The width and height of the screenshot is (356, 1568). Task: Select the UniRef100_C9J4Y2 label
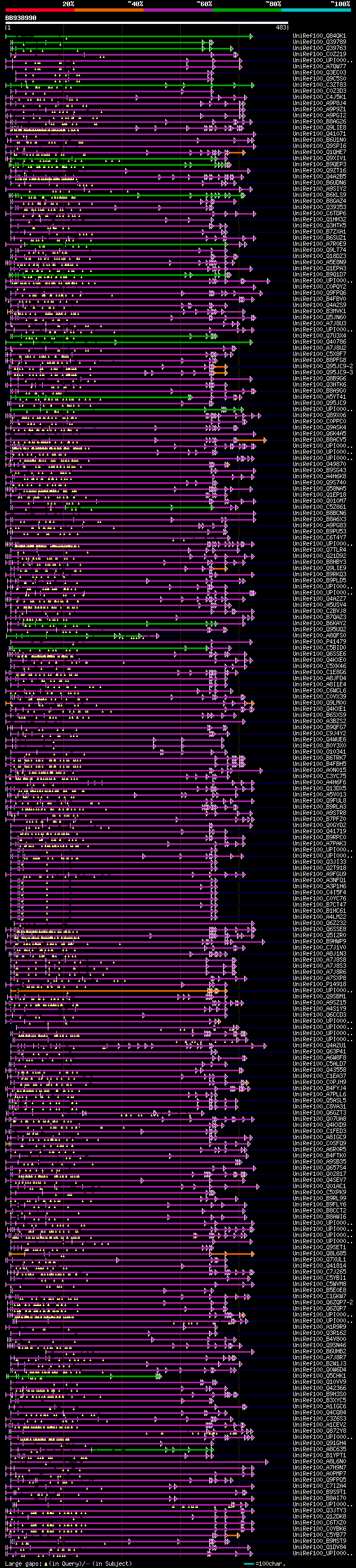pyautogui.click(x=319, y=733)
